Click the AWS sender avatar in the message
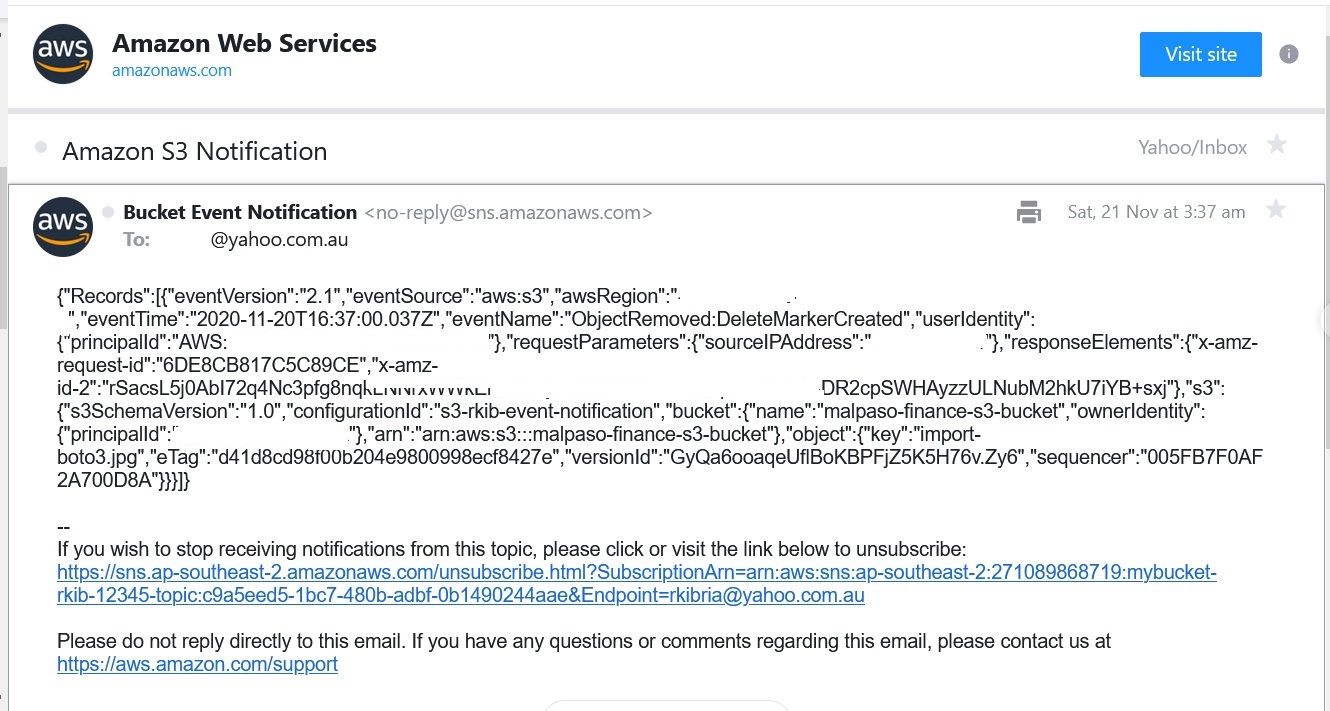1330x711 pixels. 63,227
